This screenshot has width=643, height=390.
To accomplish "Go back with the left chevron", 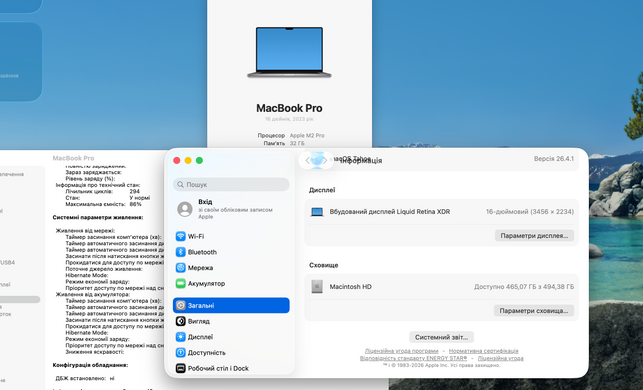I will pyautogui.click(x=308, y=160).
